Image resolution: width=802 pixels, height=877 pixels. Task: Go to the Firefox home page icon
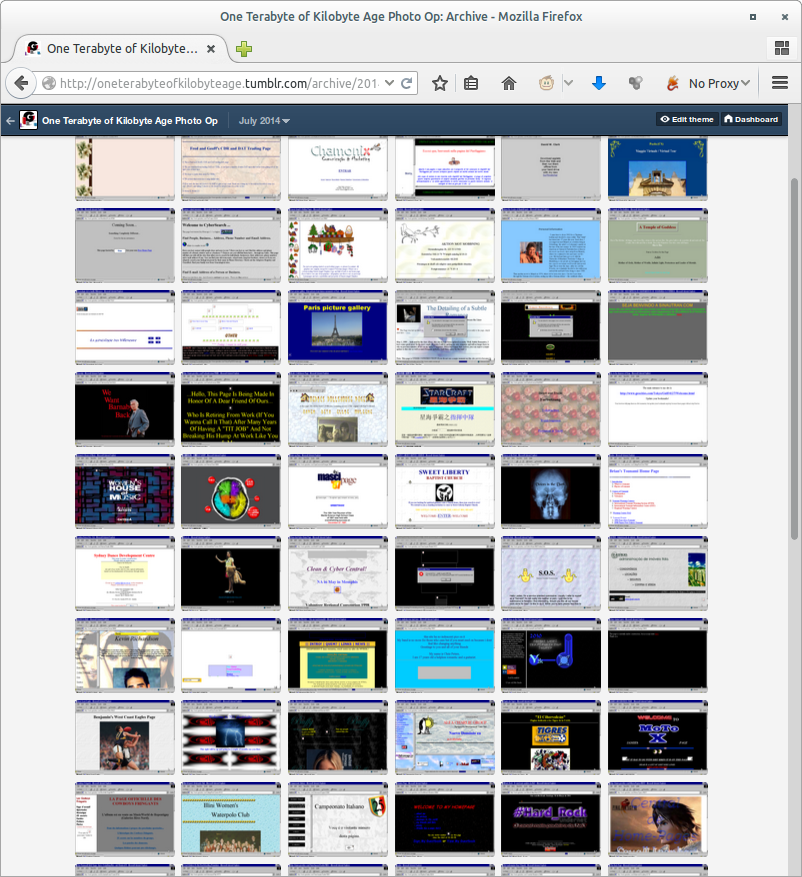[x=509, y=83]
